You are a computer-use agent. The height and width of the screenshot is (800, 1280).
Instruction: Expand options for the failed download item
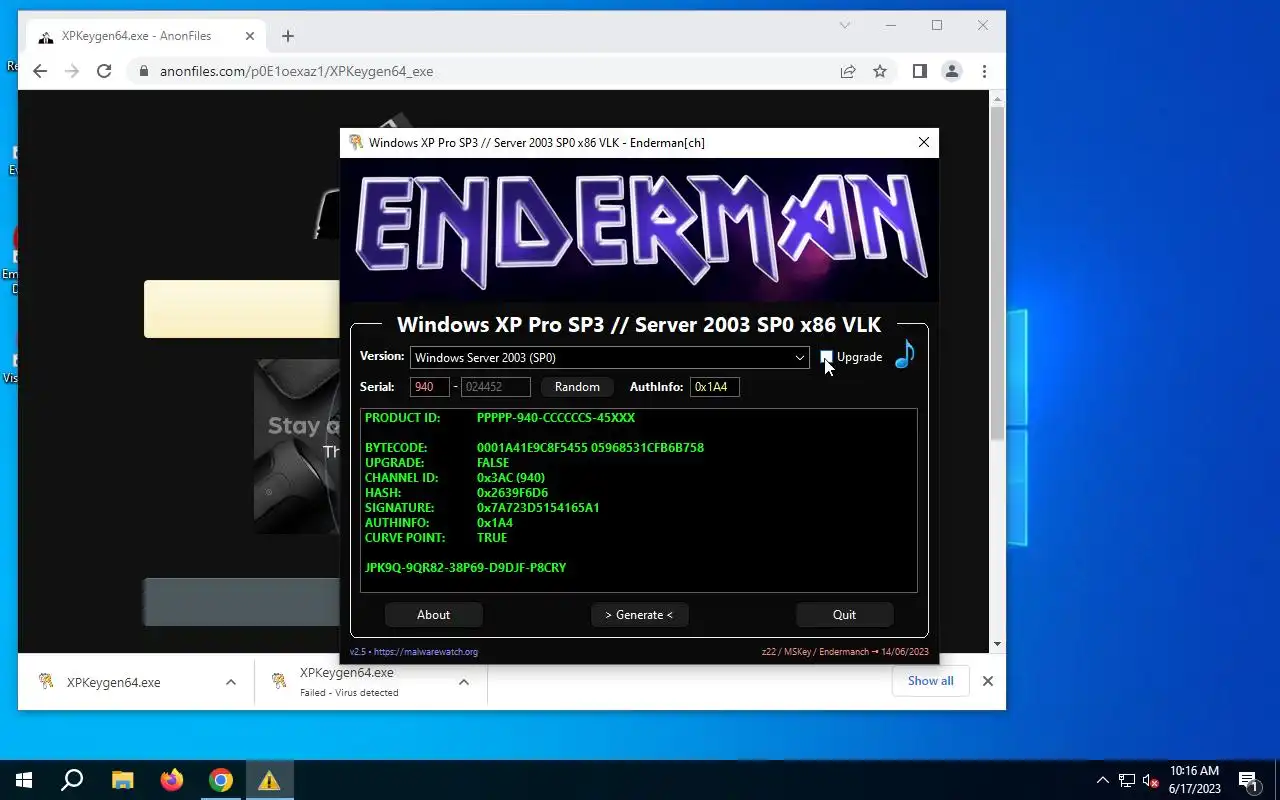pyautogui.click(x=464, y=682)
